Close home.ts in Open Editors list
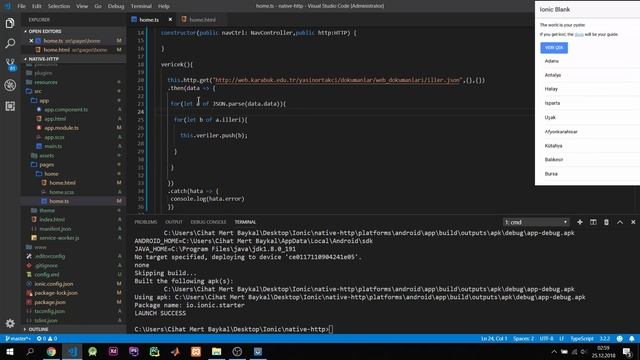Screen dimensions: 640x360 [x=31, y=41]
